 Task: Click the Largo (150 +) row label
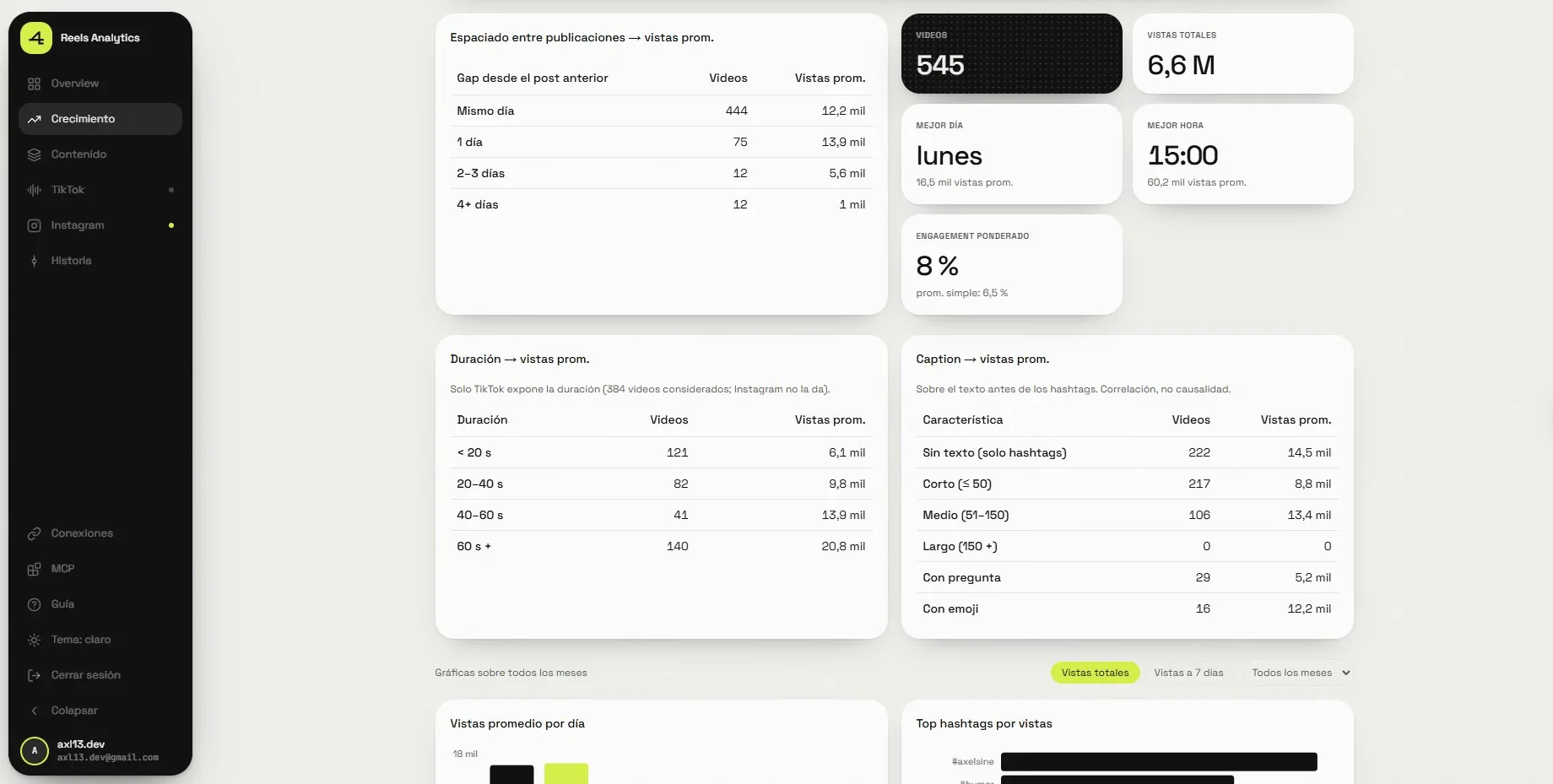point(960,546)
